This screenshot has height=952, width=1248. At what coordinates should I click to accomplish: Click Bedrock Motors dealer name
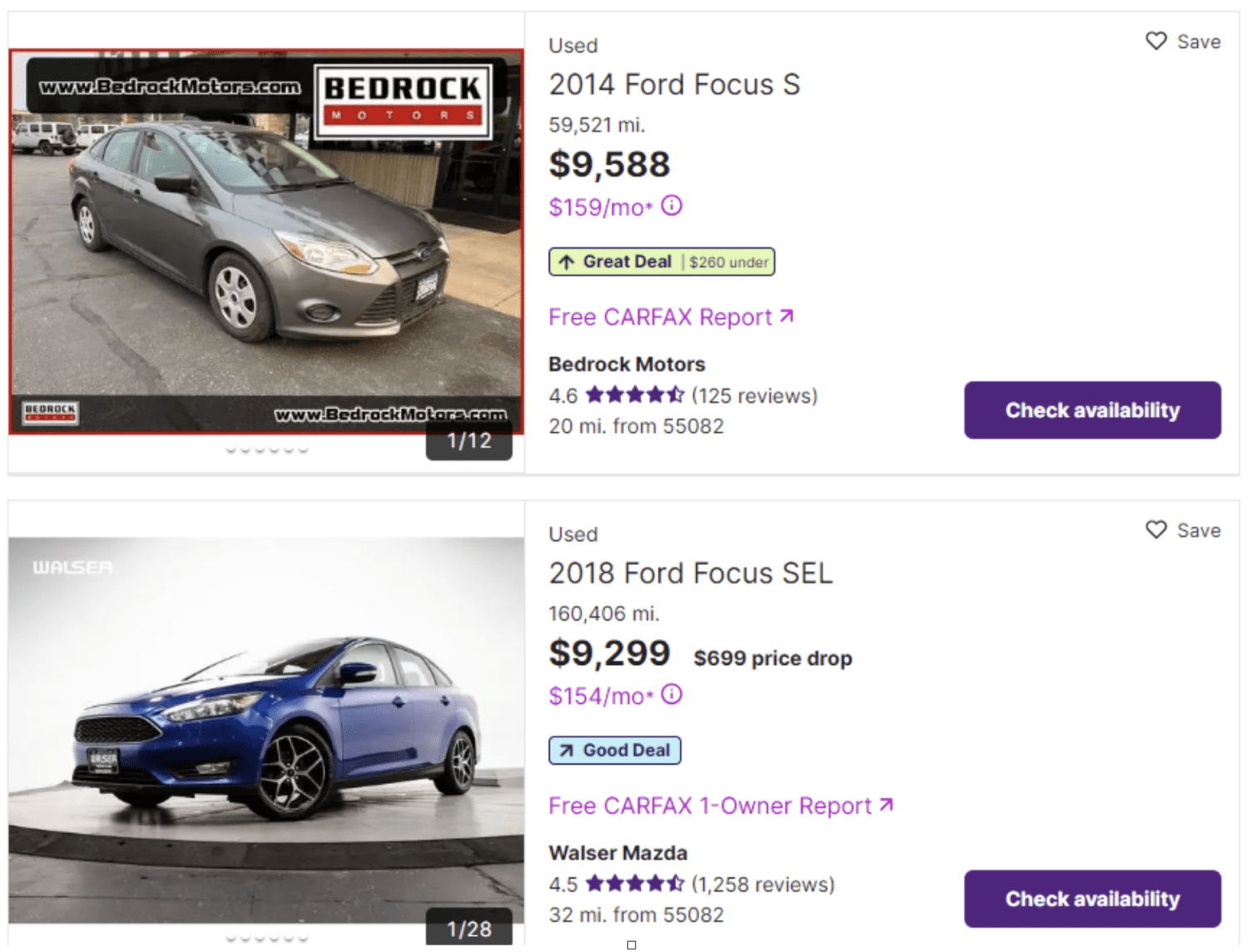[626, 364]
